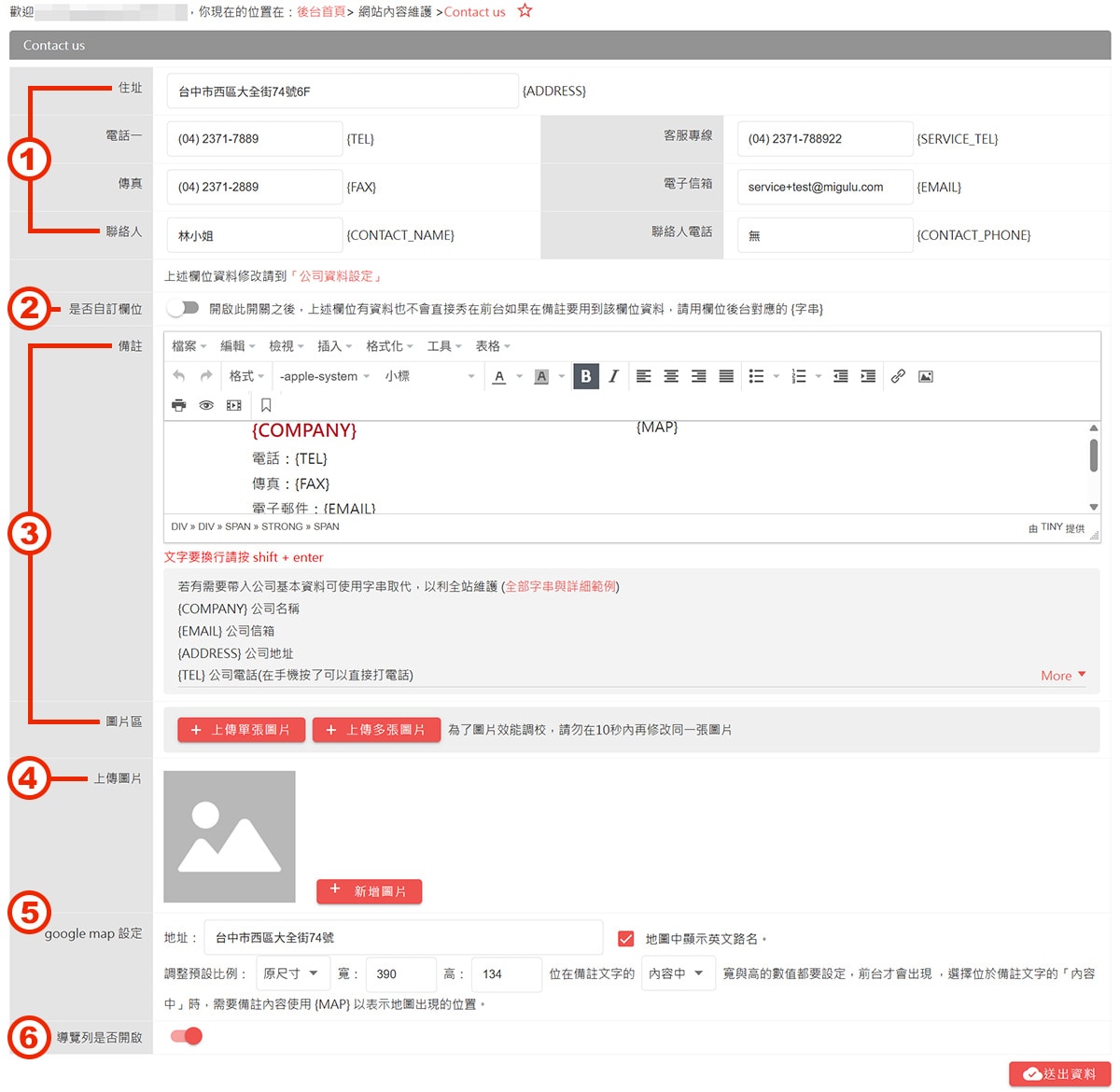Click the text color swatch button
The image size is (1120, 1092).
pos(499,376)
